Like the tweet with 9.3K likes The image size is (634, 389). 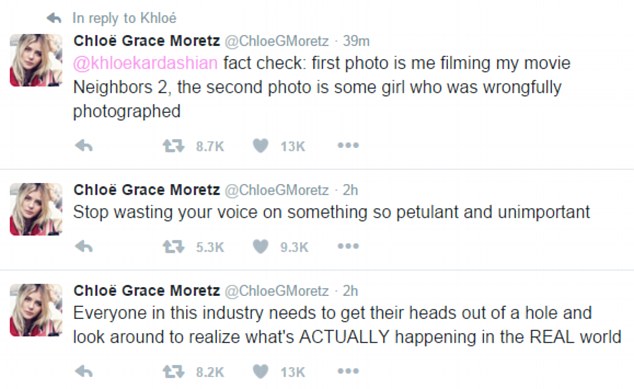point(261,246)
